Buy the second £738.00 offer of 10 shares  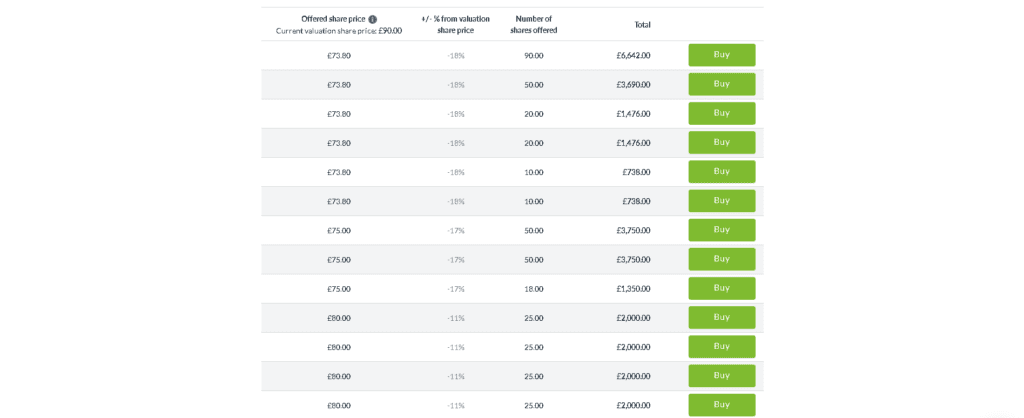coord(721,200)
